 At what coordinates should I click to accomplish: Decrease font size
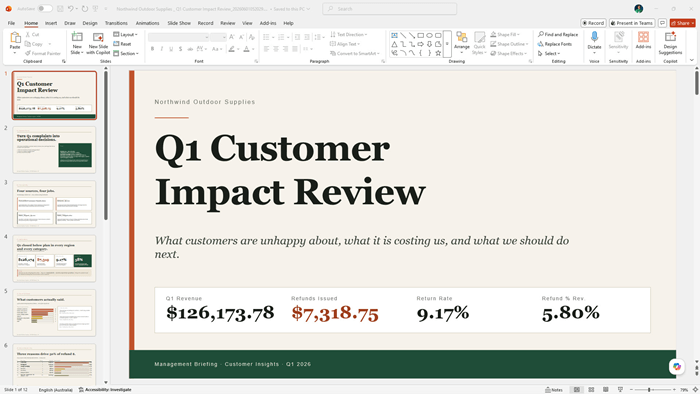pyautogui.click(x=242, y=37)
